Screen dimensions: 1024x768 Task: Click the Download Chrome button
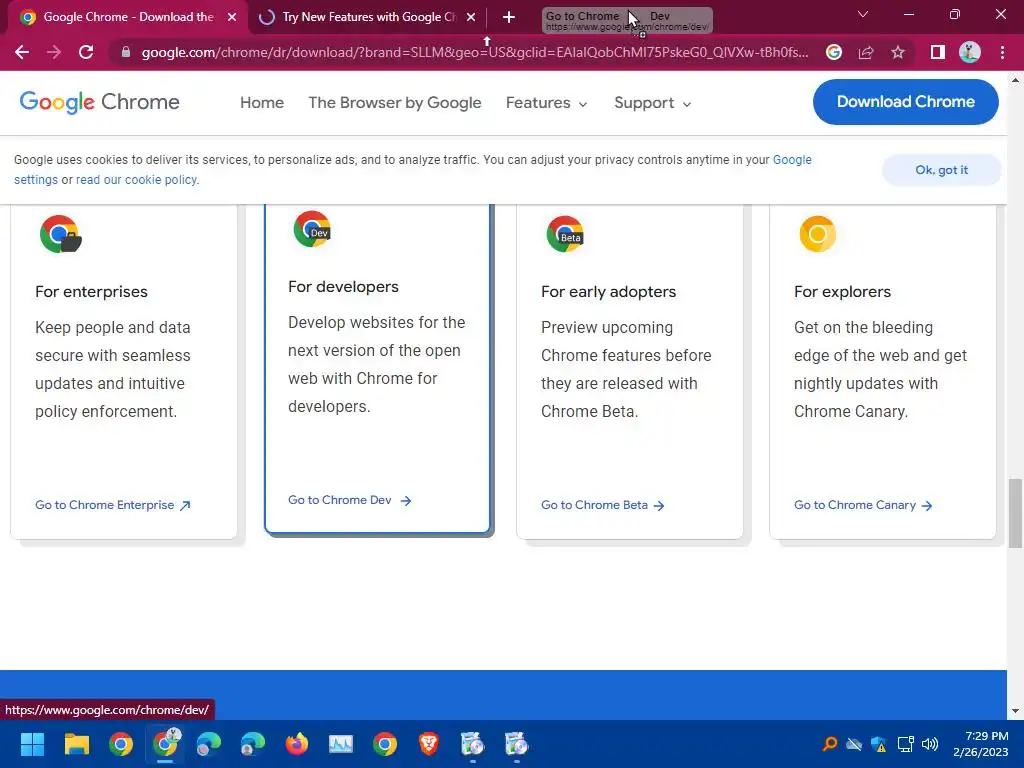905,102
